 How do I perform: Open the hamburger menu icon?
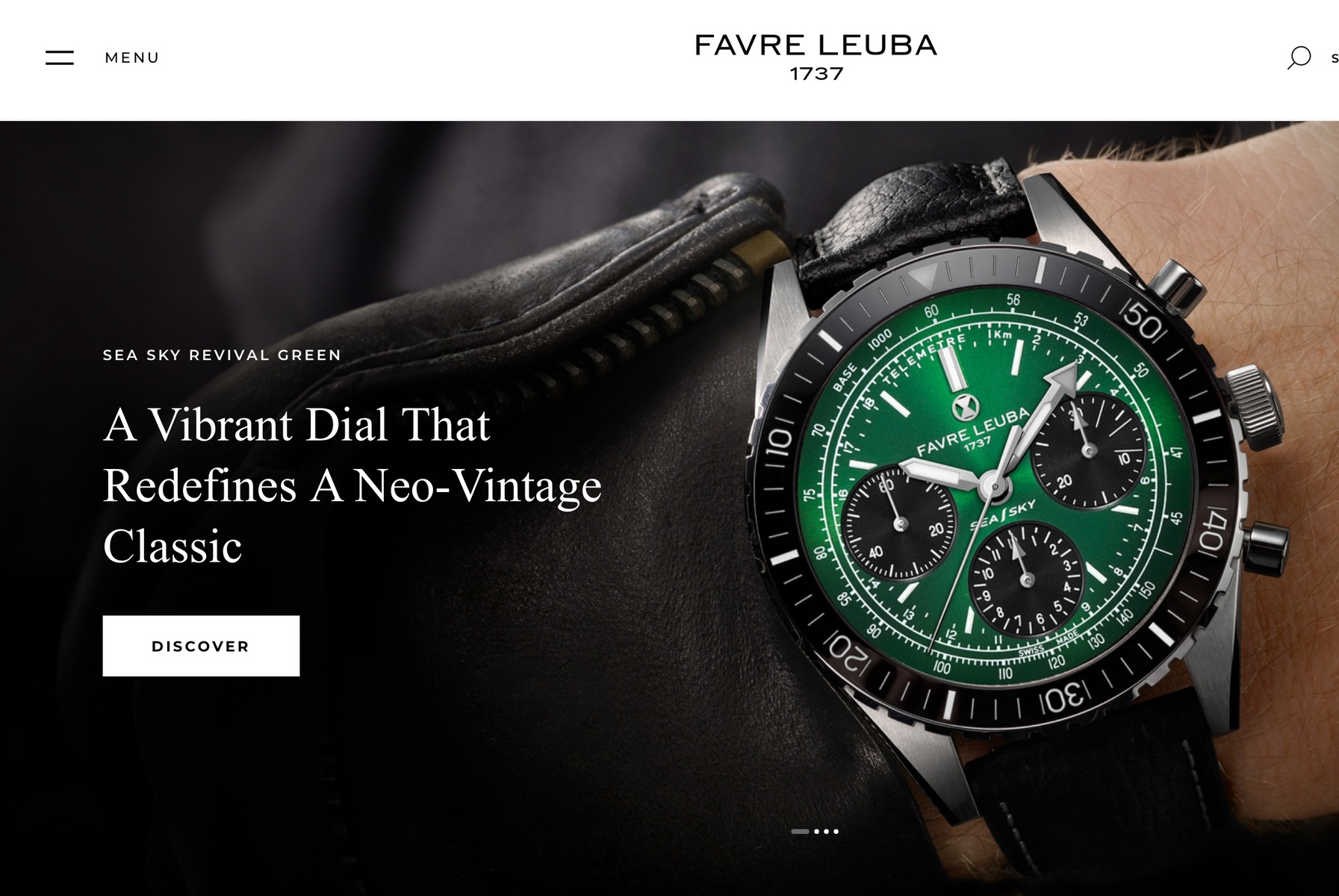(60, 57)
